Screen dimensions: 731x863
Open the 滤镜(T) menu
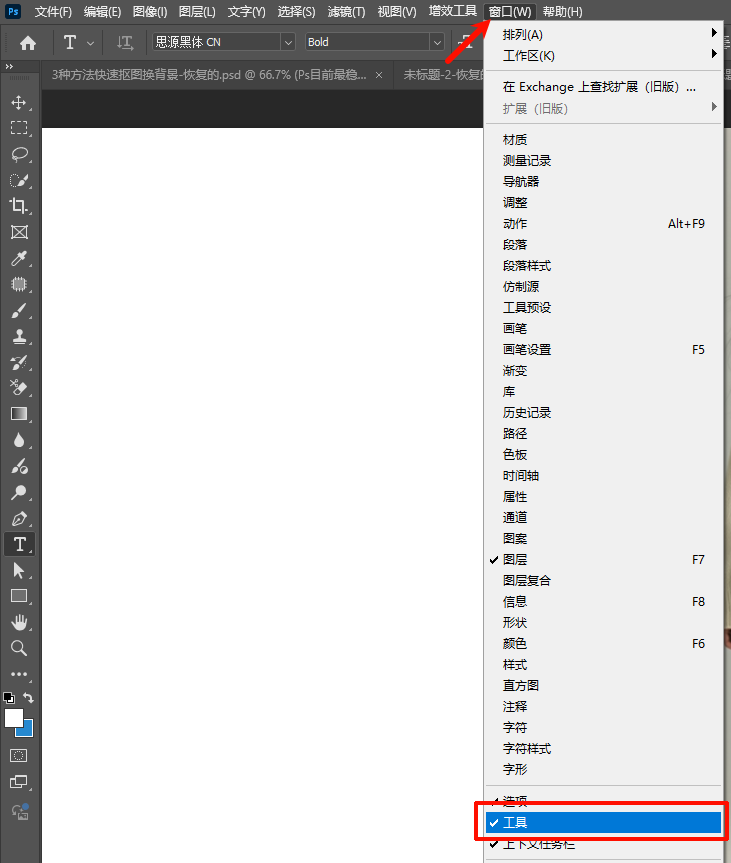coord(346,12)
